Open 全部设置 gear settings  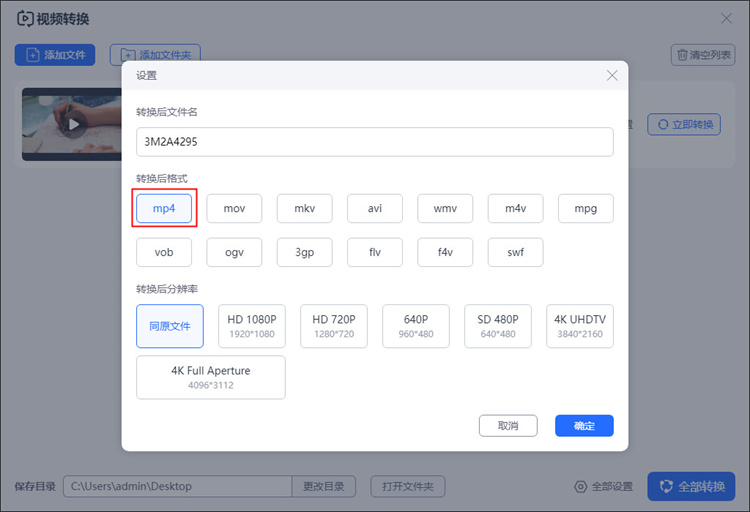tap(604, 487)
